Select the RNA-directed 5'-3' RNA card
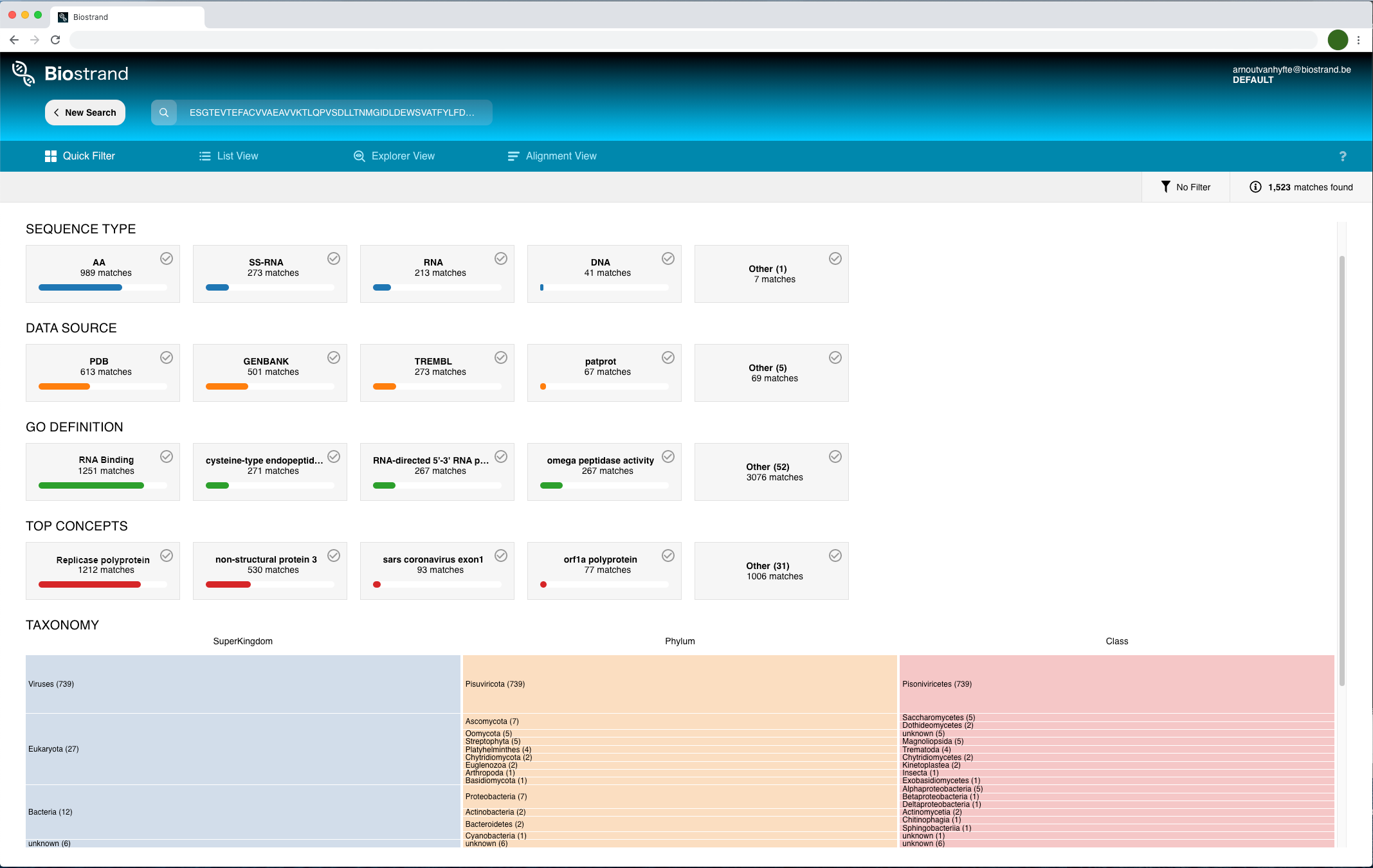This screenshot has height=868, width=1373. tap(437, 472)
